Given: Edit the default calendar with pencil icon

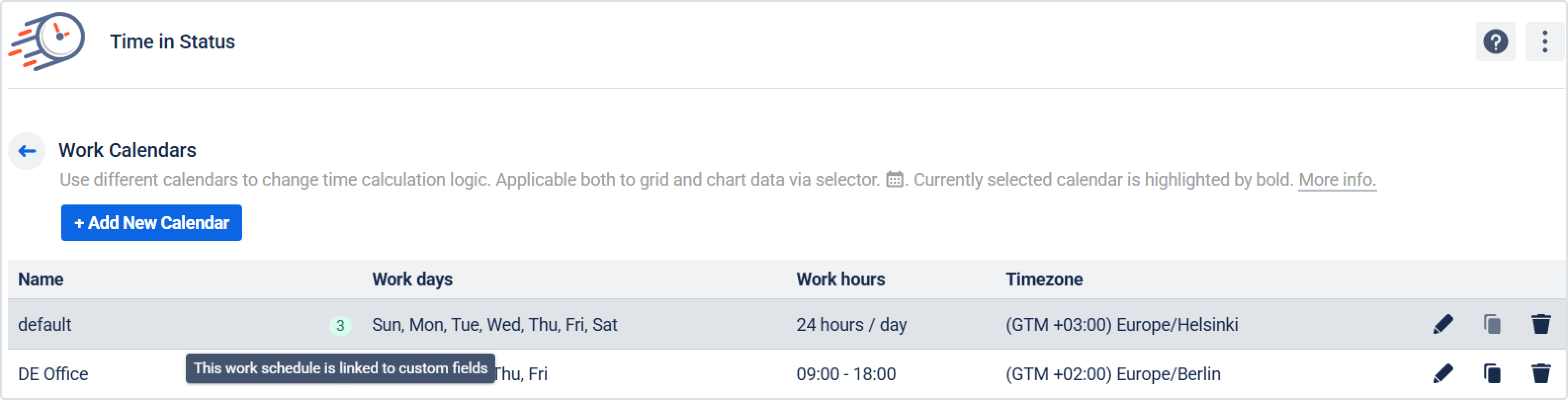Looking at the screenshot, I should 1442,324.
